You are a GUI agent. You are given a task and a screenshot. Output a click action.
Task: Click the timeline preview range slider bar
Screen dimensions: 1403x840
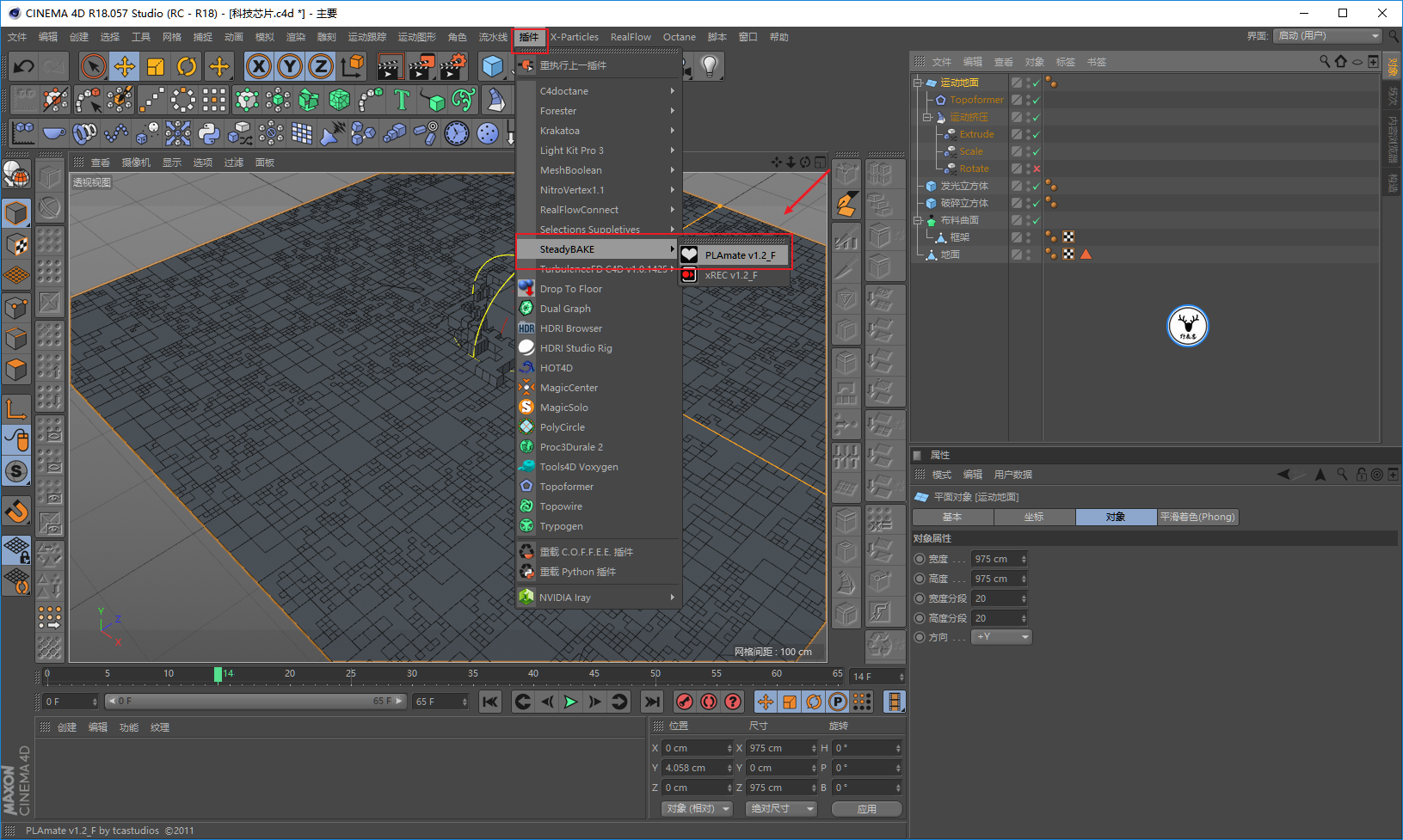pyautogui.click(x=255, y=702)
